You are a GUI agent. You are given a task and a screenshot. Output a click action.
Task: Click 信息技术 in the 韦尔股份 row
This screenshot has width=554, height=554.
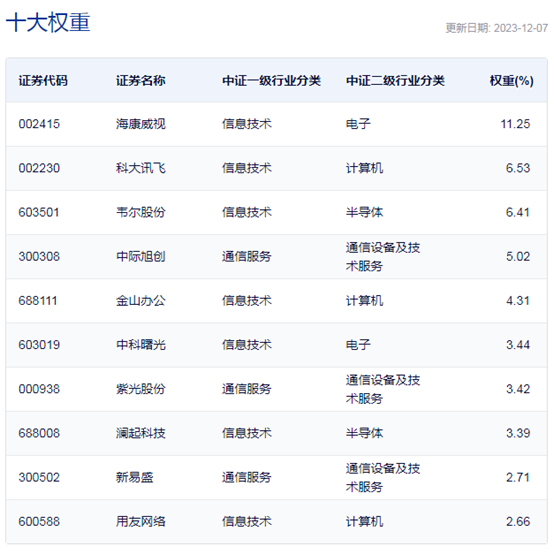247,212
